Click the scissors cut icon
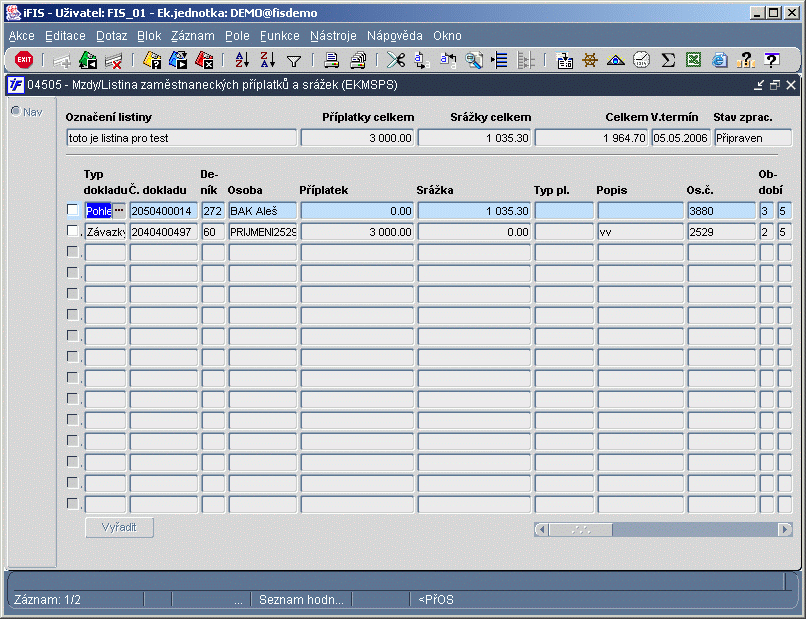 [x=396, y=60]
